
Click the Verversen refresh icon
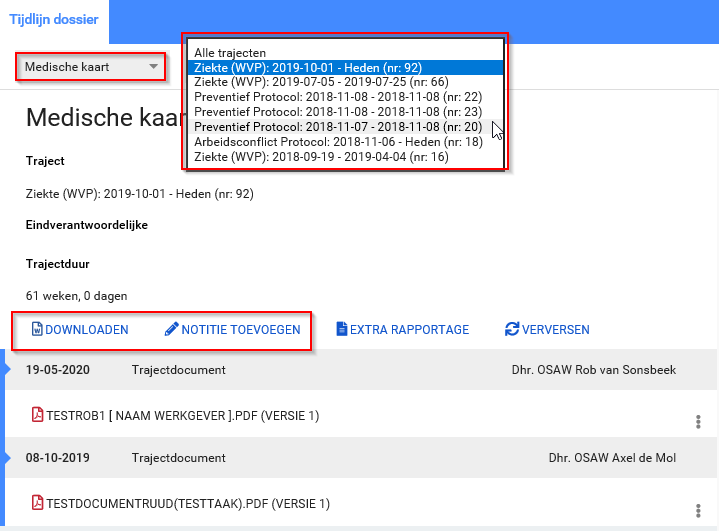click(x=512, y=329)
